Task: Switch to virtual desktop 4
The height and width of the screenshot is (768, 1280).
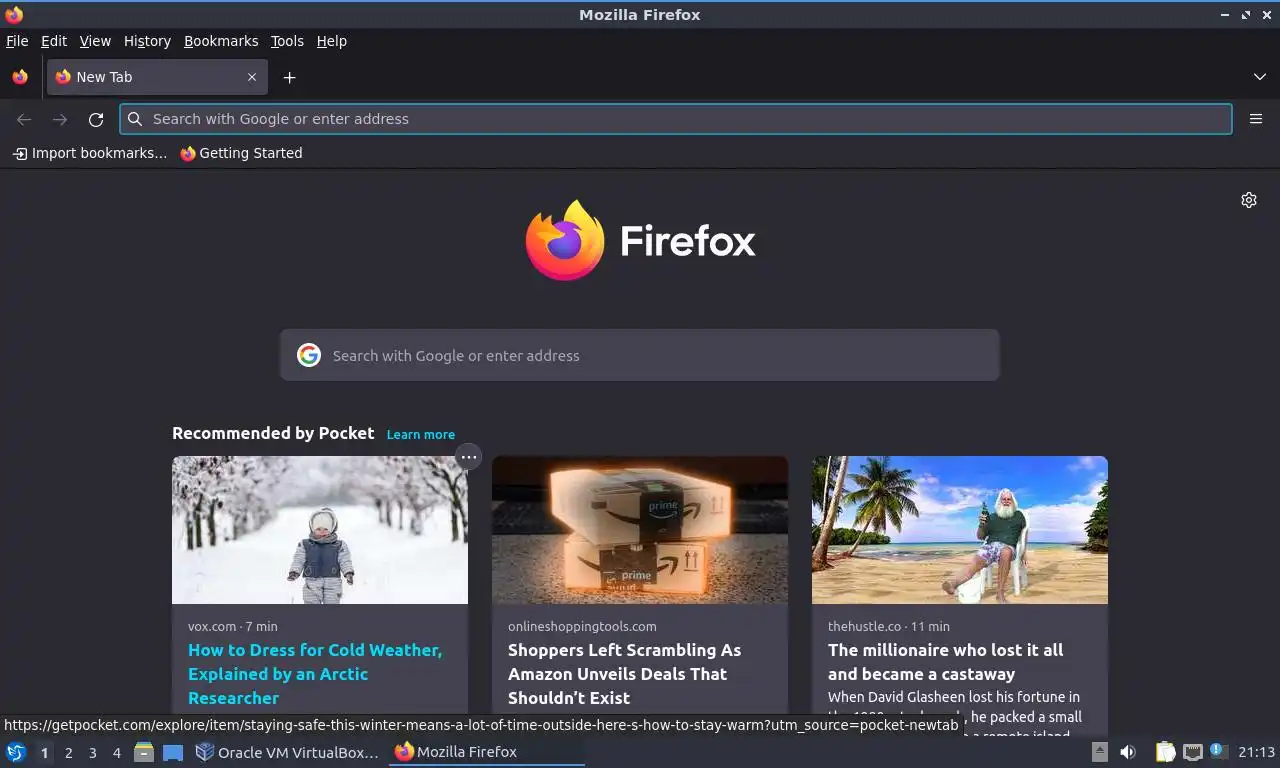Action: pyautogui.click(x=117, y=753)
